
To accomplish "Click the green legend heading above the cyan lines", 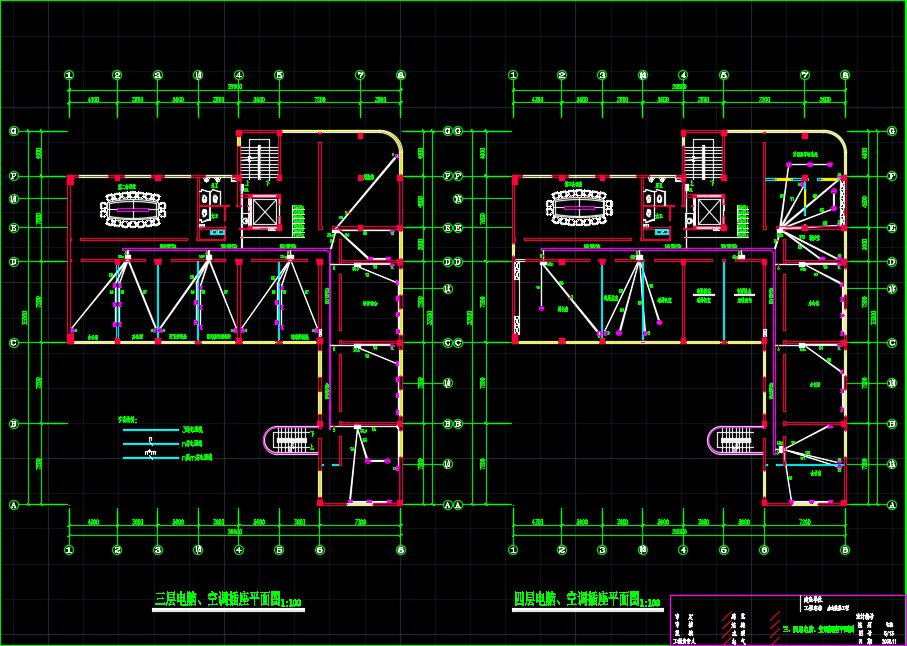I will [x=128, y=419].
